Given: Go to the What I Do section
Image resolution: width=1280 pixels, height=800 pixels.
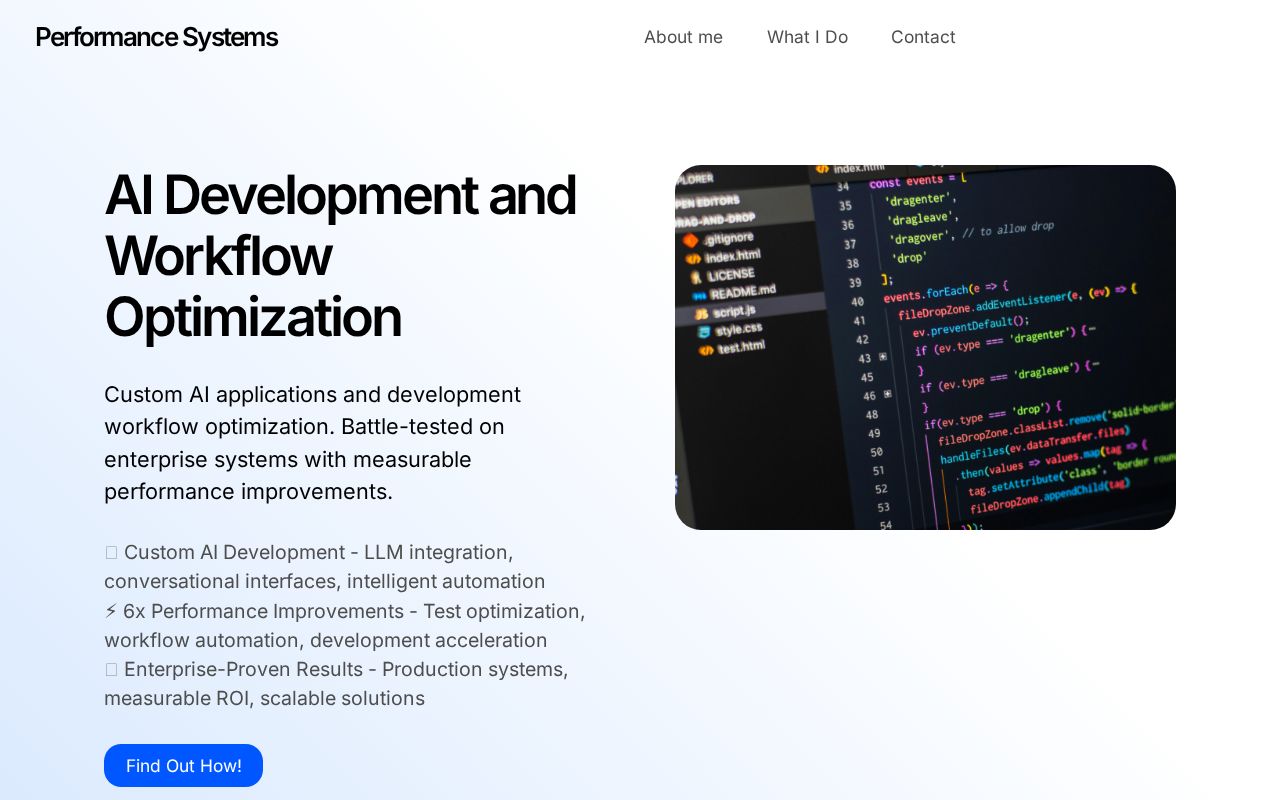Looking at the screenshot, I should pyautogui.click(x=807, y=37).
